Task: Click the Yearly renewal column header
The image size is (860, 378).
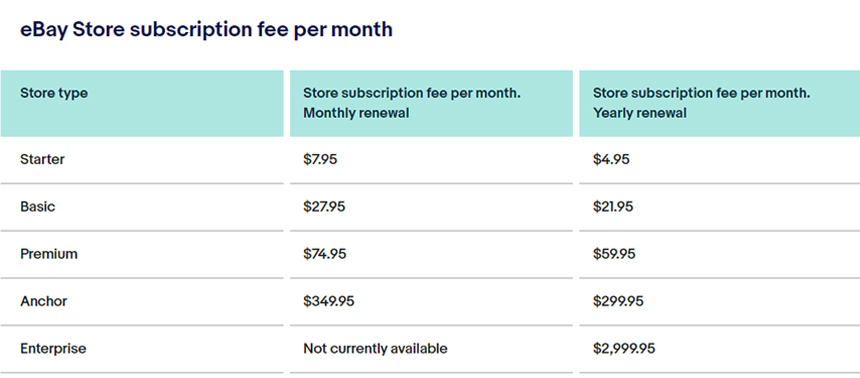Action: (720, 103)
